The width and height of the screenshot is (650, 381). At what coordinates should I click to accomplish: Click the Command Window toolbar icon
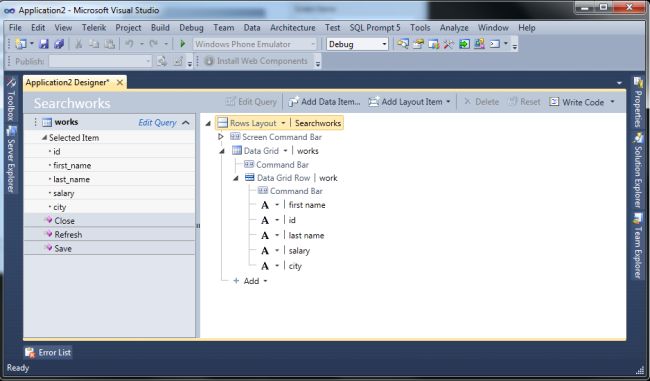click(495, 44)
